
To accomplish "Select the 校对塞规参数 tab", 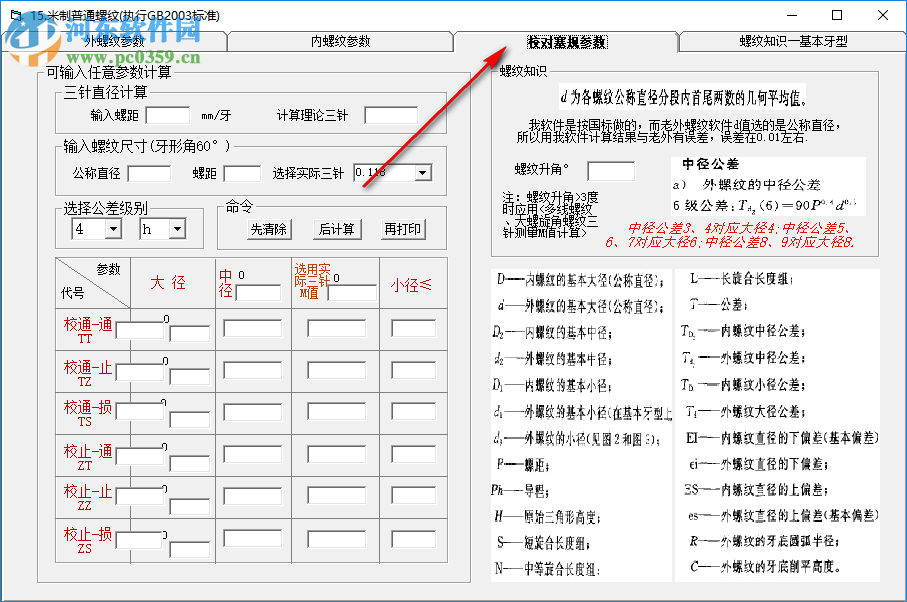I will tap(565, 40).
